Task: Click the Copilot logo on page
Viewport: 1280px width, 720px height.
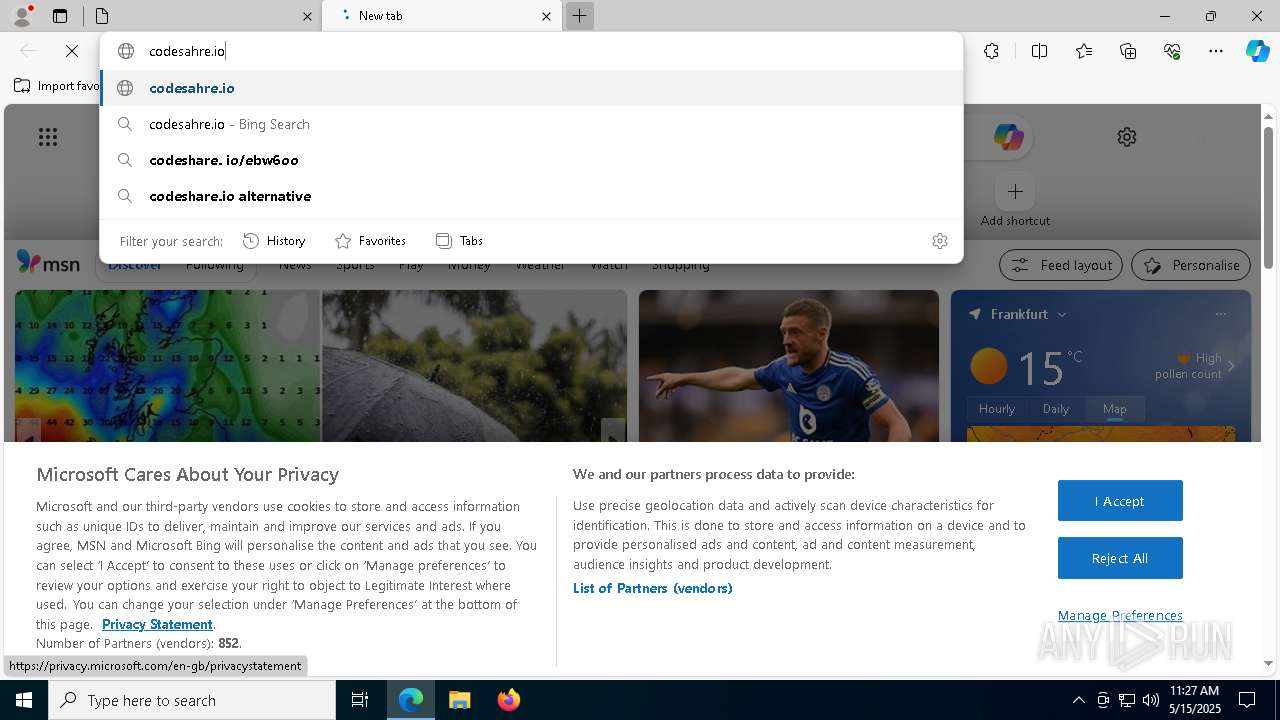Action: pyautogui.click(x=1008, y=137)
